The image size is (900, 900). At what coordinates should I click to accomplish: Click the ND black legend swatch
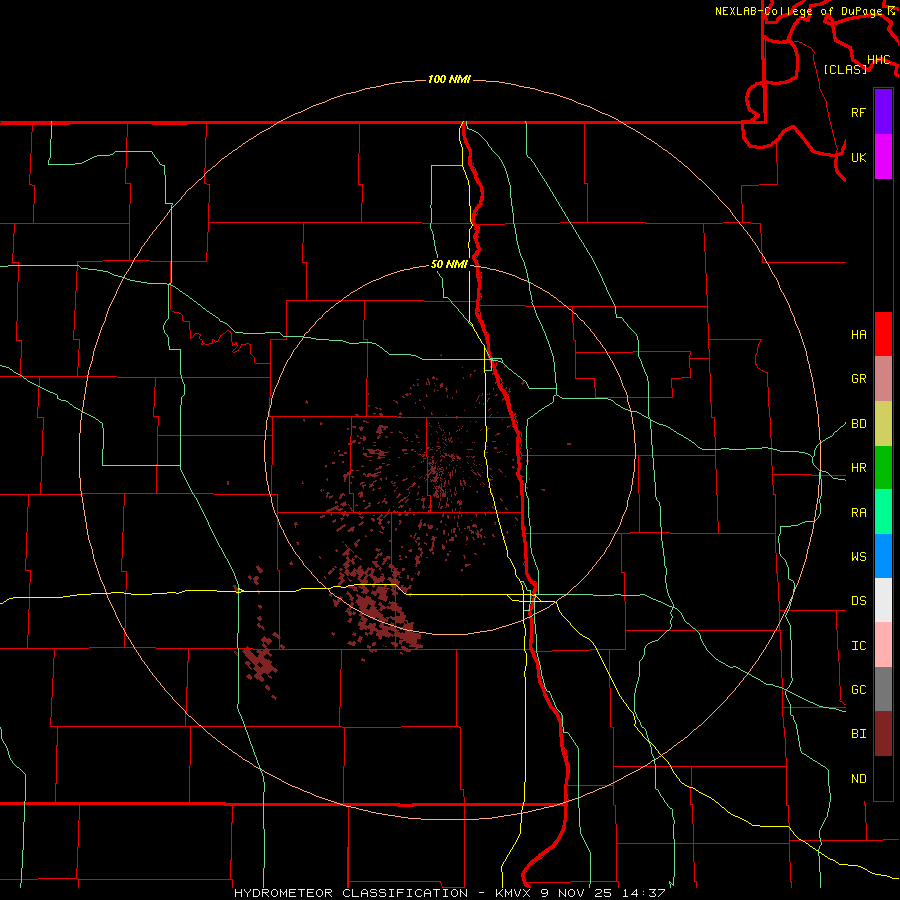pyautogui.click(x=883, y=778)
